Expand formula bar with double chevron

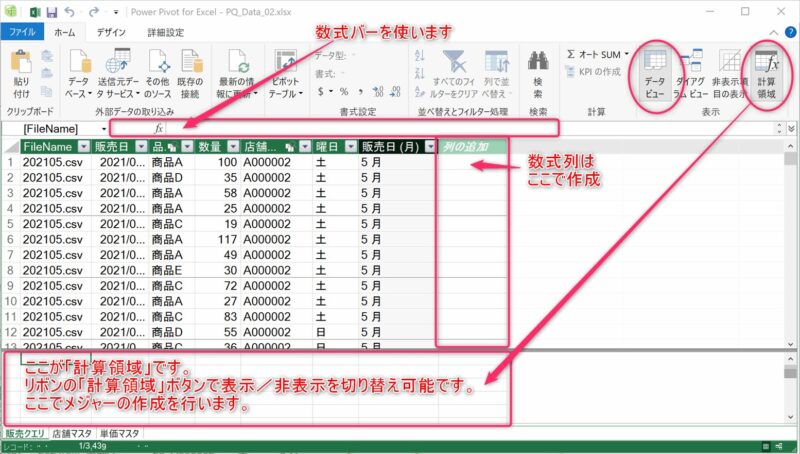[792, 129]
